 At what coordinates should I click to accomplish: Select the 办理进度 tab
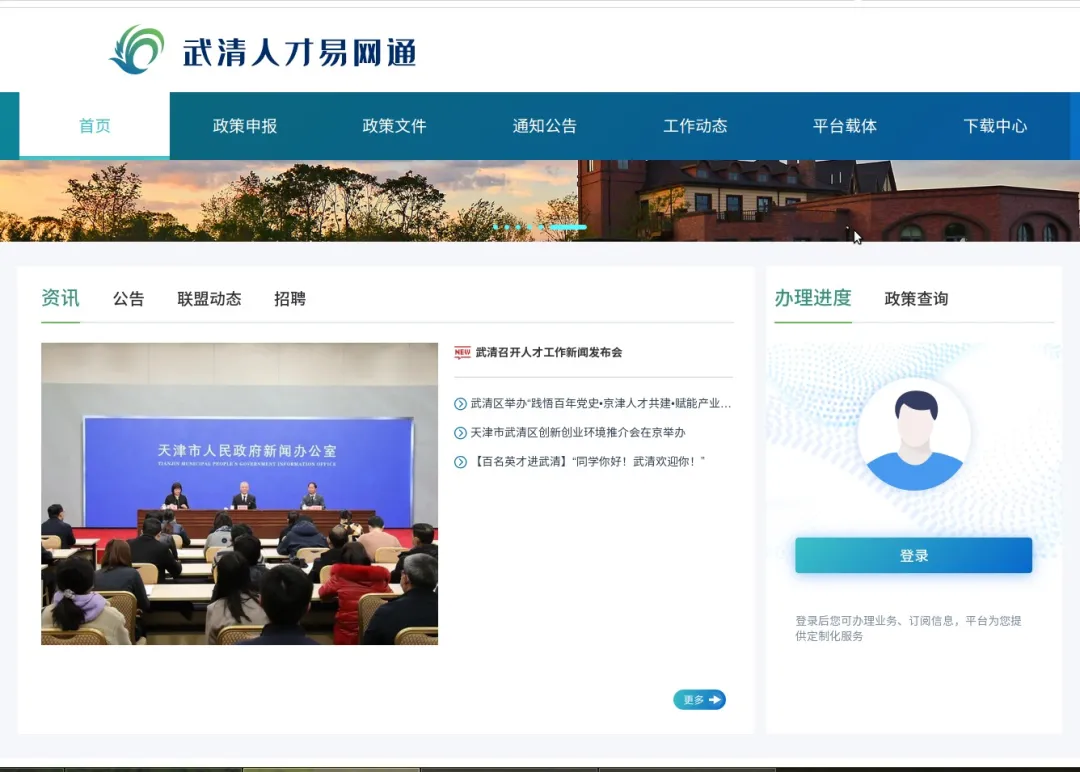813,298
